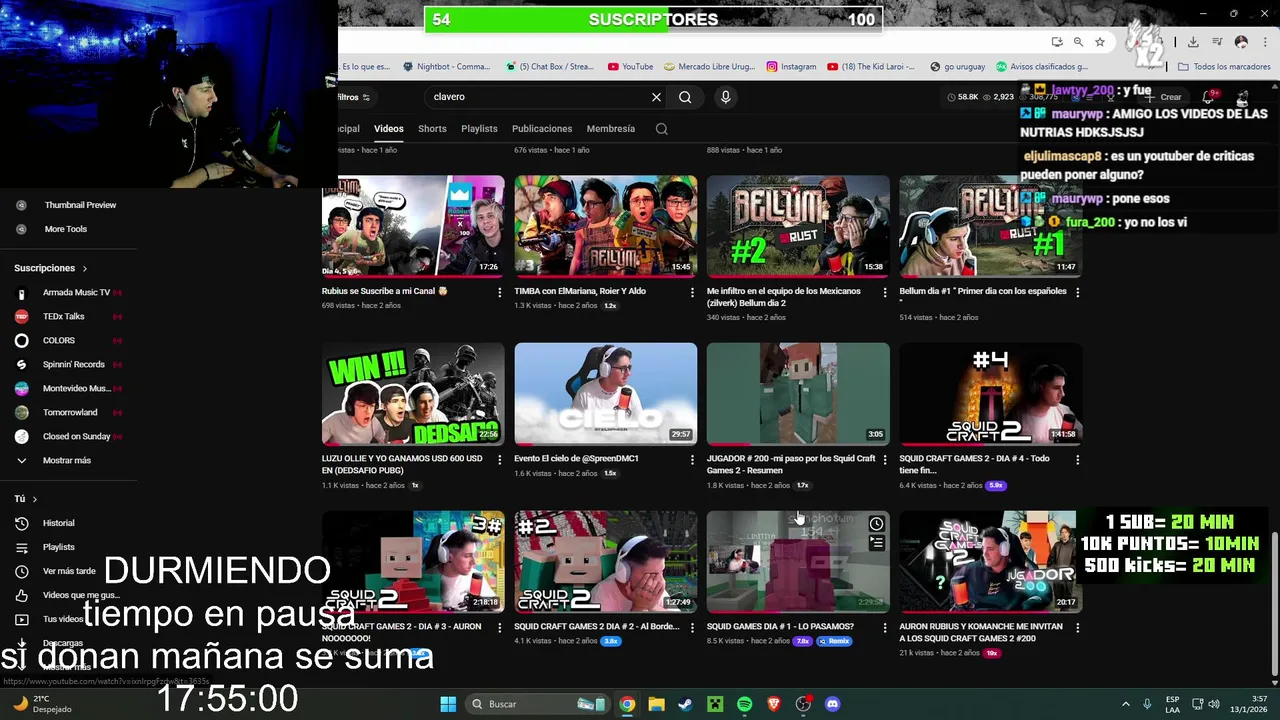Click 'AURON RUBIUS Y KOMANCHE' video title
This screenshot has width=1280, height=720.
click(981, 632)
